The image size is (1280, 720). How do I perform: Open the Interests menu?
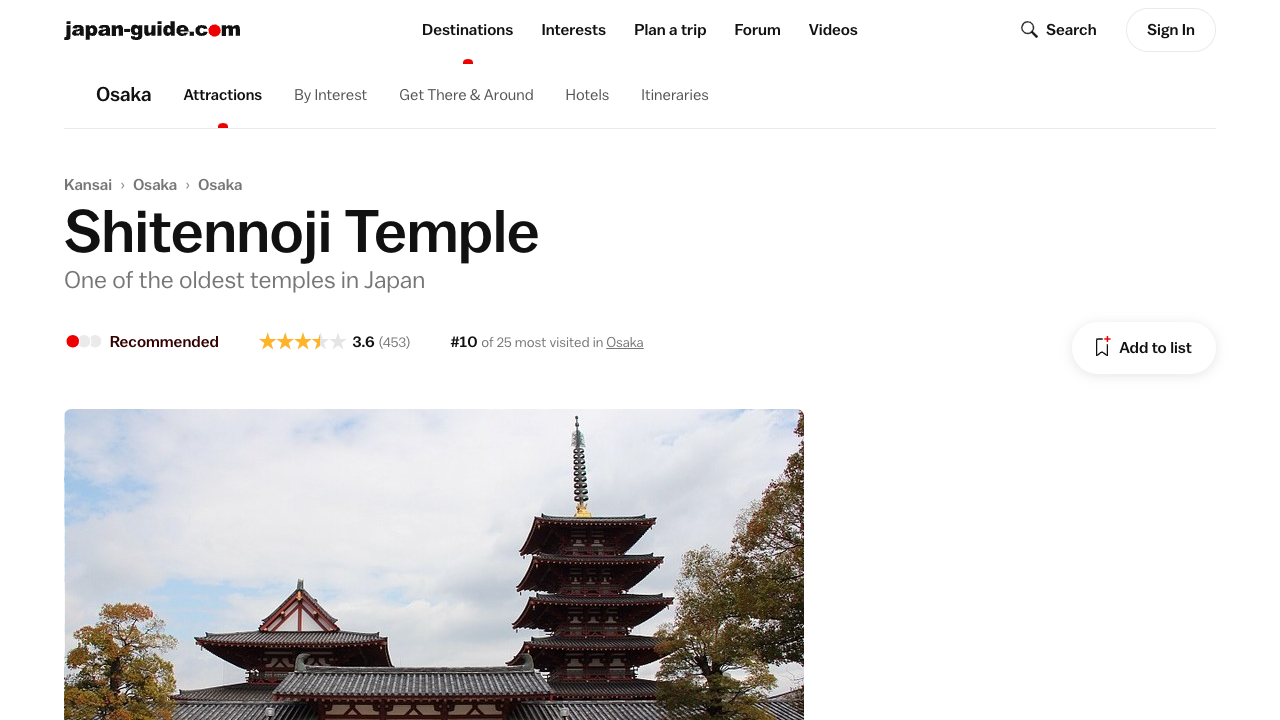pos(573,30)
